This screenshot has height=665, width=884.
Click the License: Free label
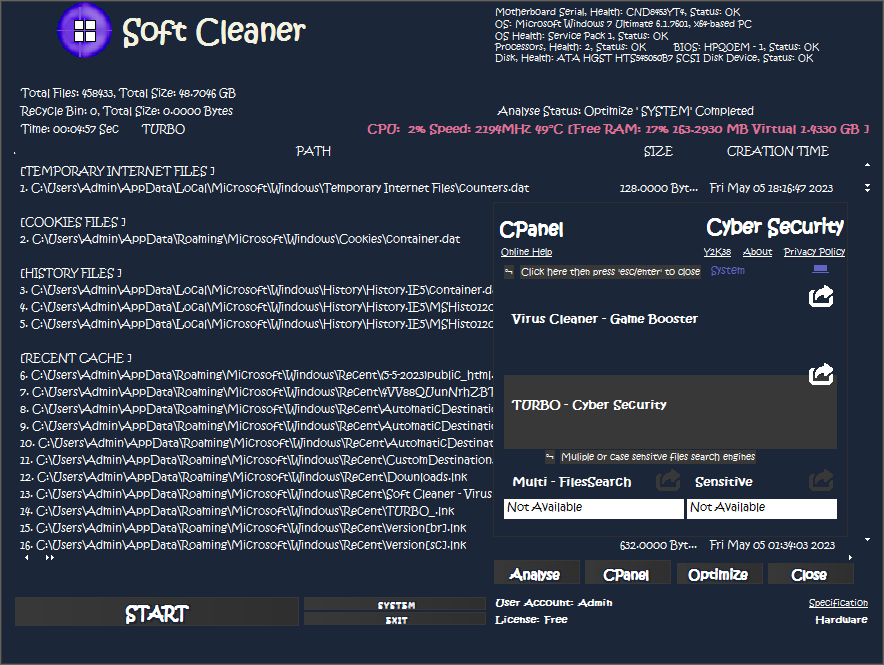coord(531,620)
